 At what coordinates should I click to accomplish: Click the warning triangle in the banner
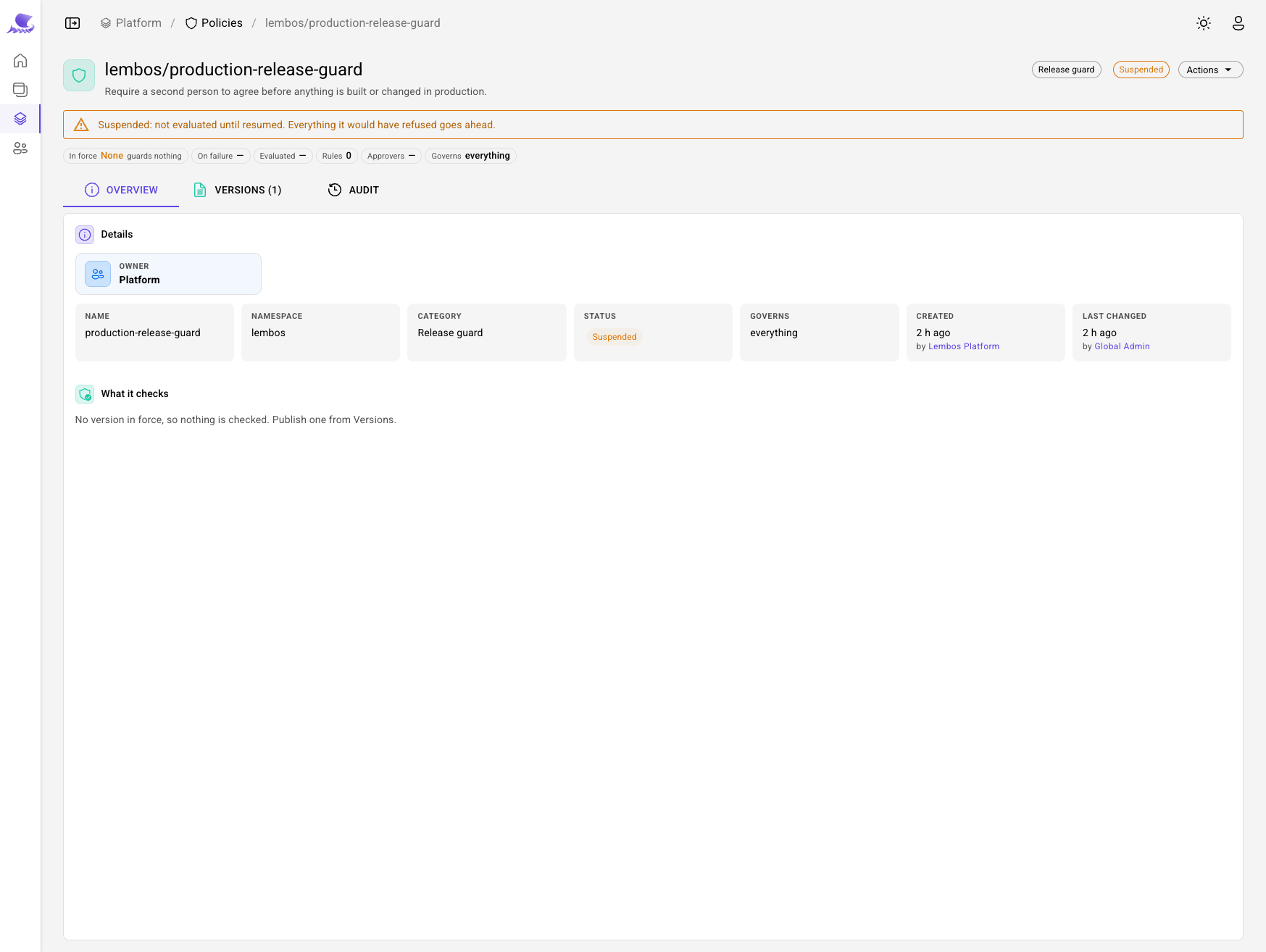[x=81, y=125]
